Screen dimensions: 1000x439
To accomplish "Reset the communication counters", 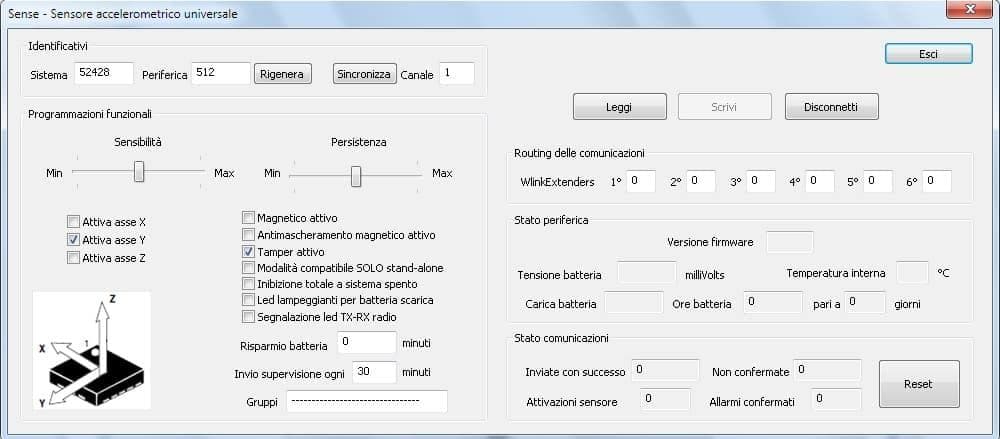I will pos(918,385).
